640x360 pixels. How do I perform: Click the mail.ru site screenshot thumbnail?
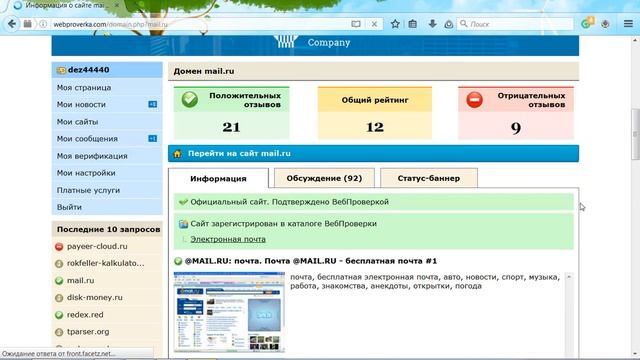pyautogui.click(x=229, y=312)
